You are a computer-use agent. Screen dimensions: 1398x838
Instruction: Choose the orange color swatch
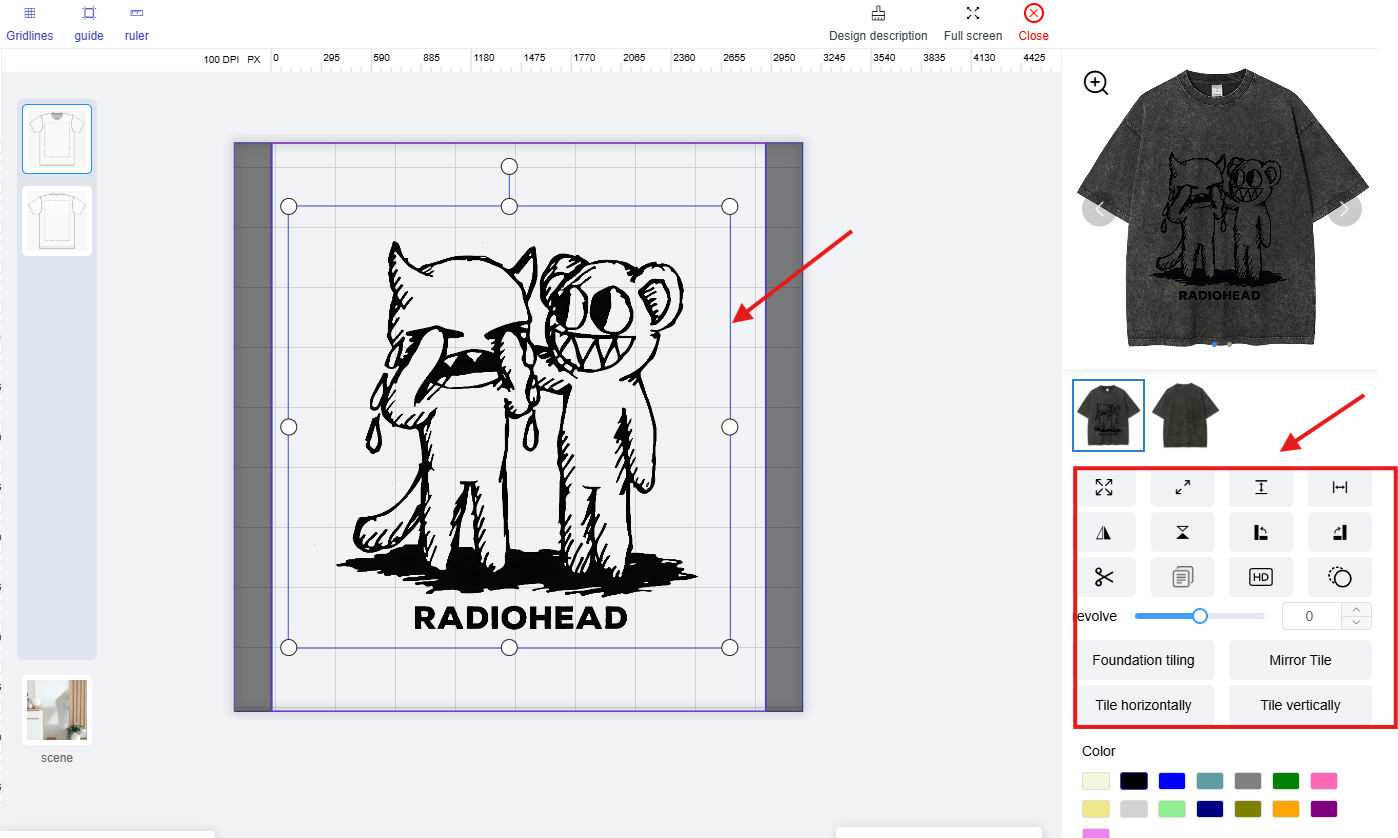tap(1286, 809)
